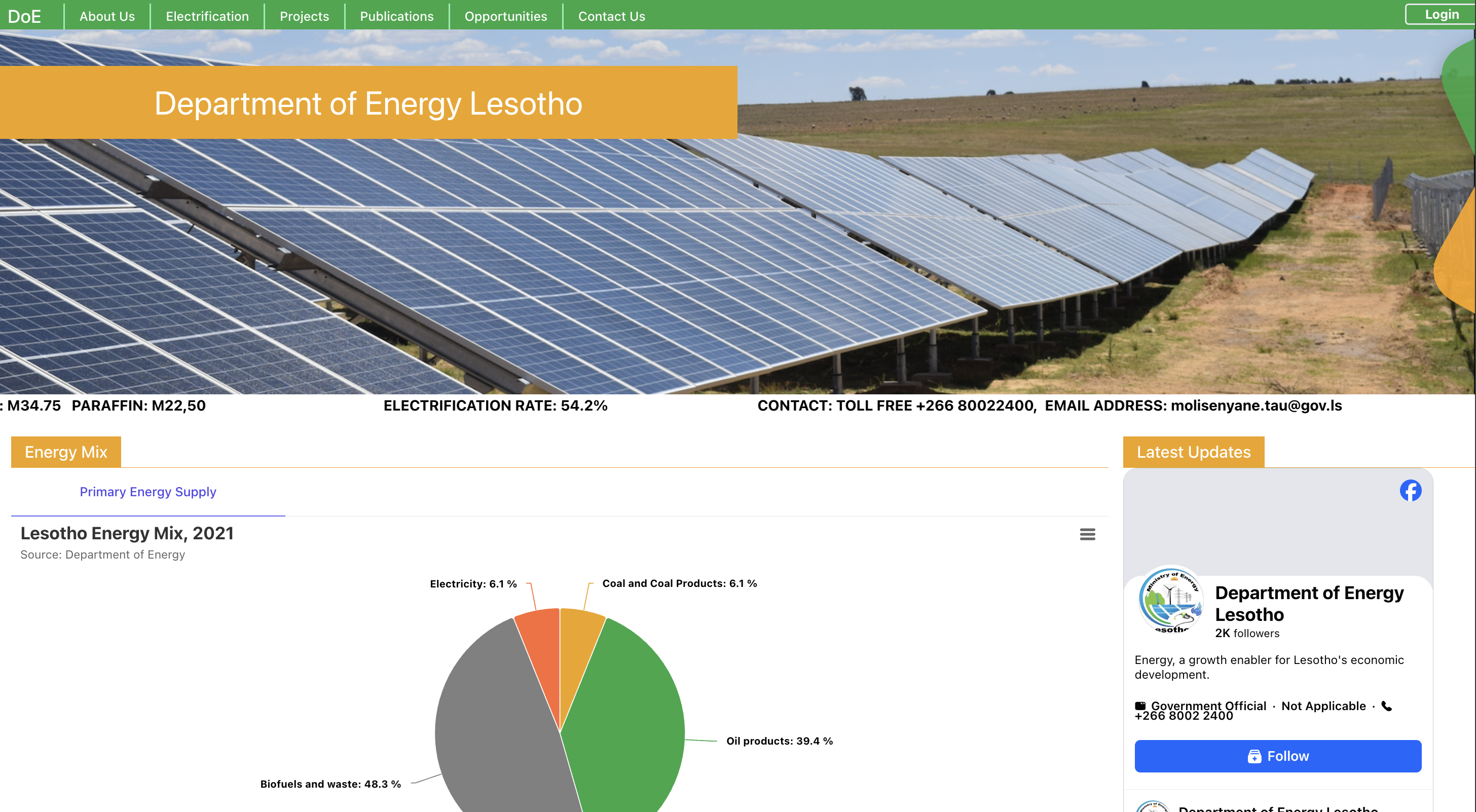Click the 'Biofuels and waste: 48.3 %' label
Screen dimensions: 1476x812
pos(330,784)
